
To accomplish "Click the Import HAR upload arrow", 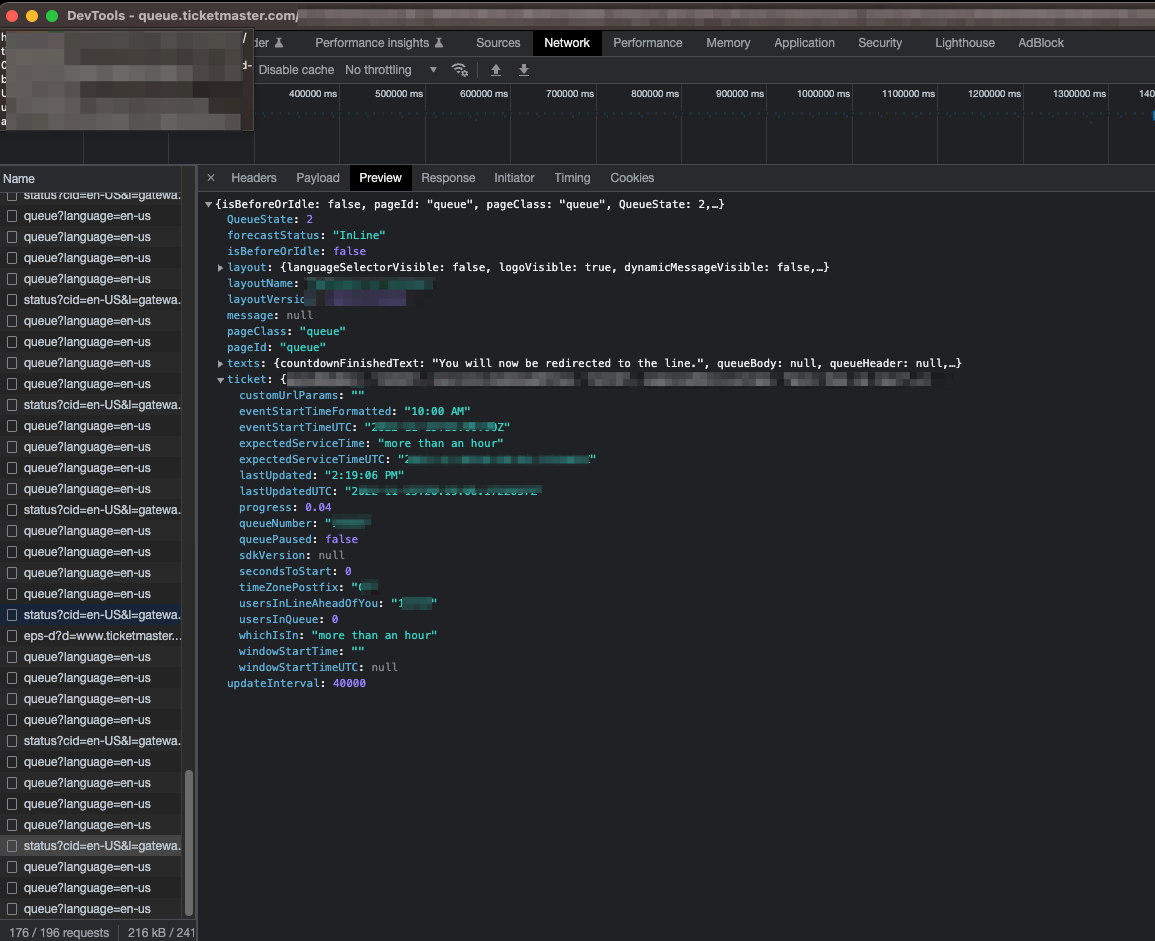I will click(496, 70).
